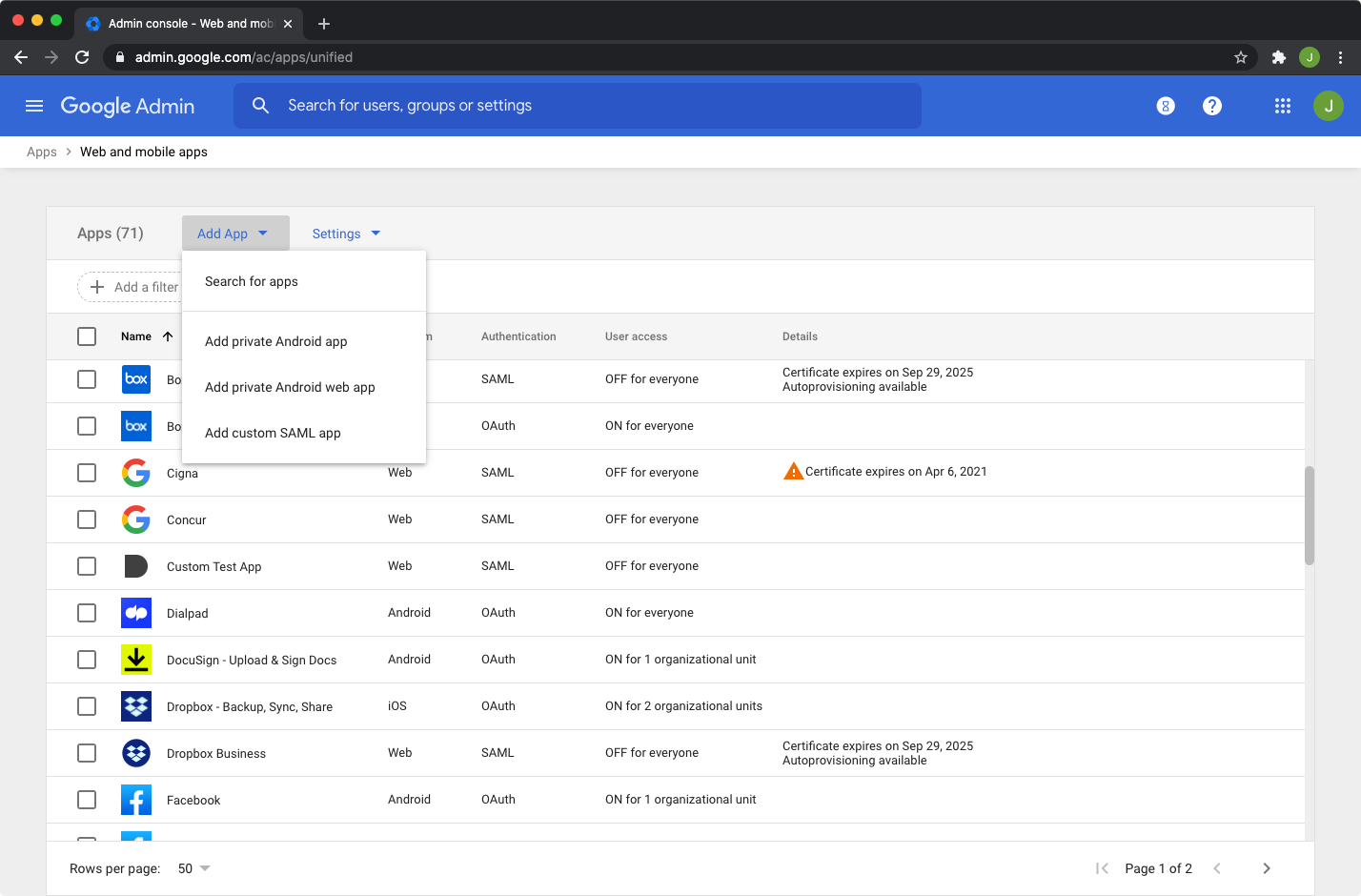Reload the page
The height and width of the screenshot is (896, 1361).
(x=82, y=57)
